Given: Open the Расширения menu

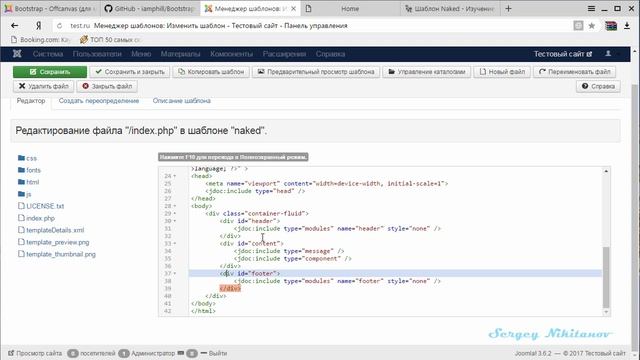Looking at the screenshot, I should tap(284, 54).
